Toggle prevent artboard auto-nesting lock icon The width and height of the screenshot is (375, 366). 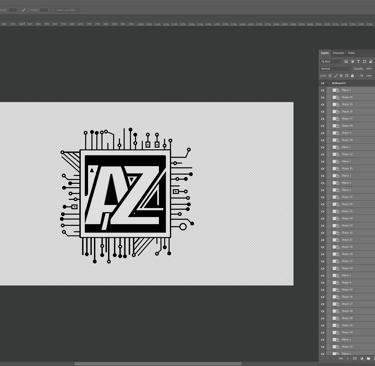347,76
